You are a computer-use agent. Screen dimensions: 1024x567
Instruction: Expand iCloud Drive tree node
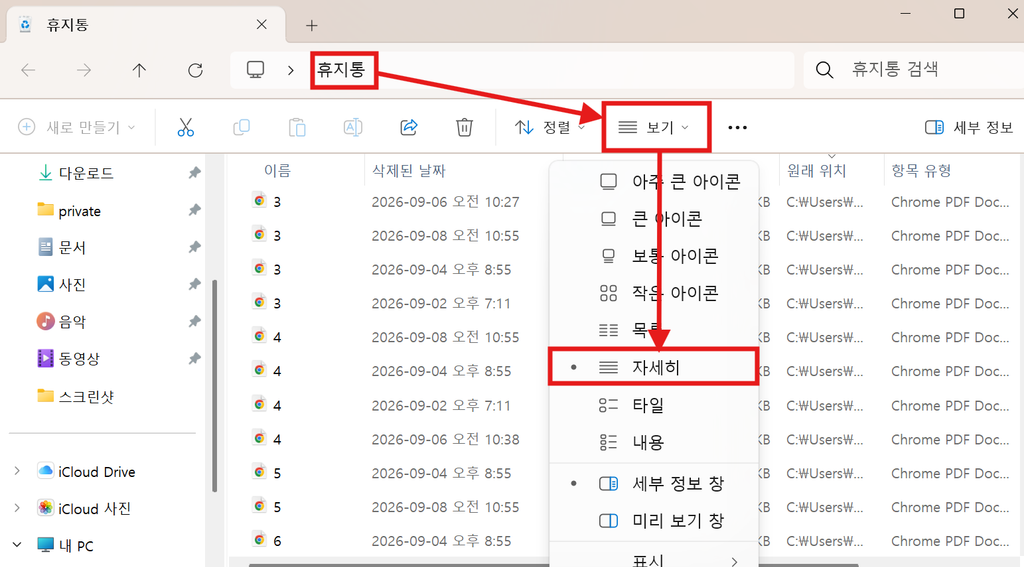tap(18, 471)
